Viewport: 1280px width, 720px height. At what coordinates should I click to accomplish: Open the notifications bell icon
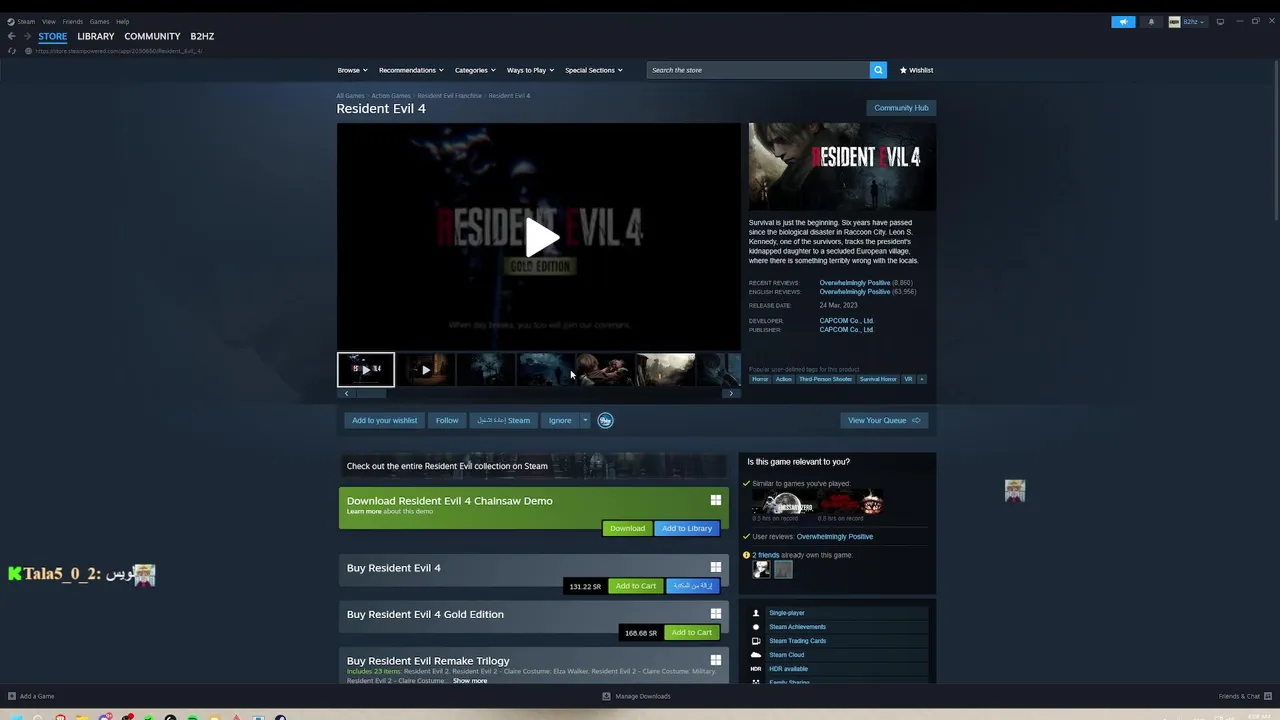[x=1151, y=21]
